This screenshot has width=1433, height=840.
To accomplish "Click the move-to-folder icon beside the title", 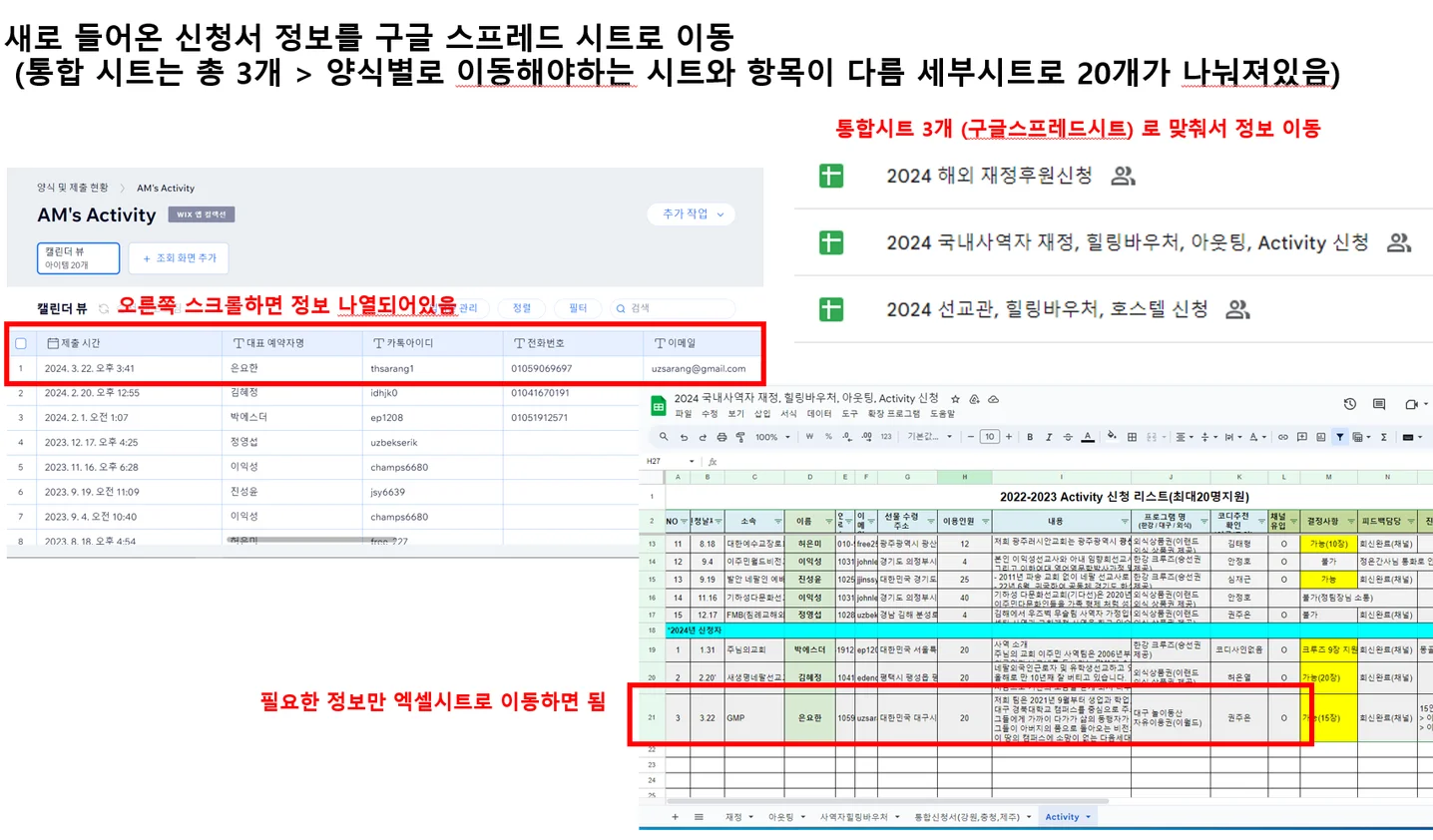I will [975, 399].
